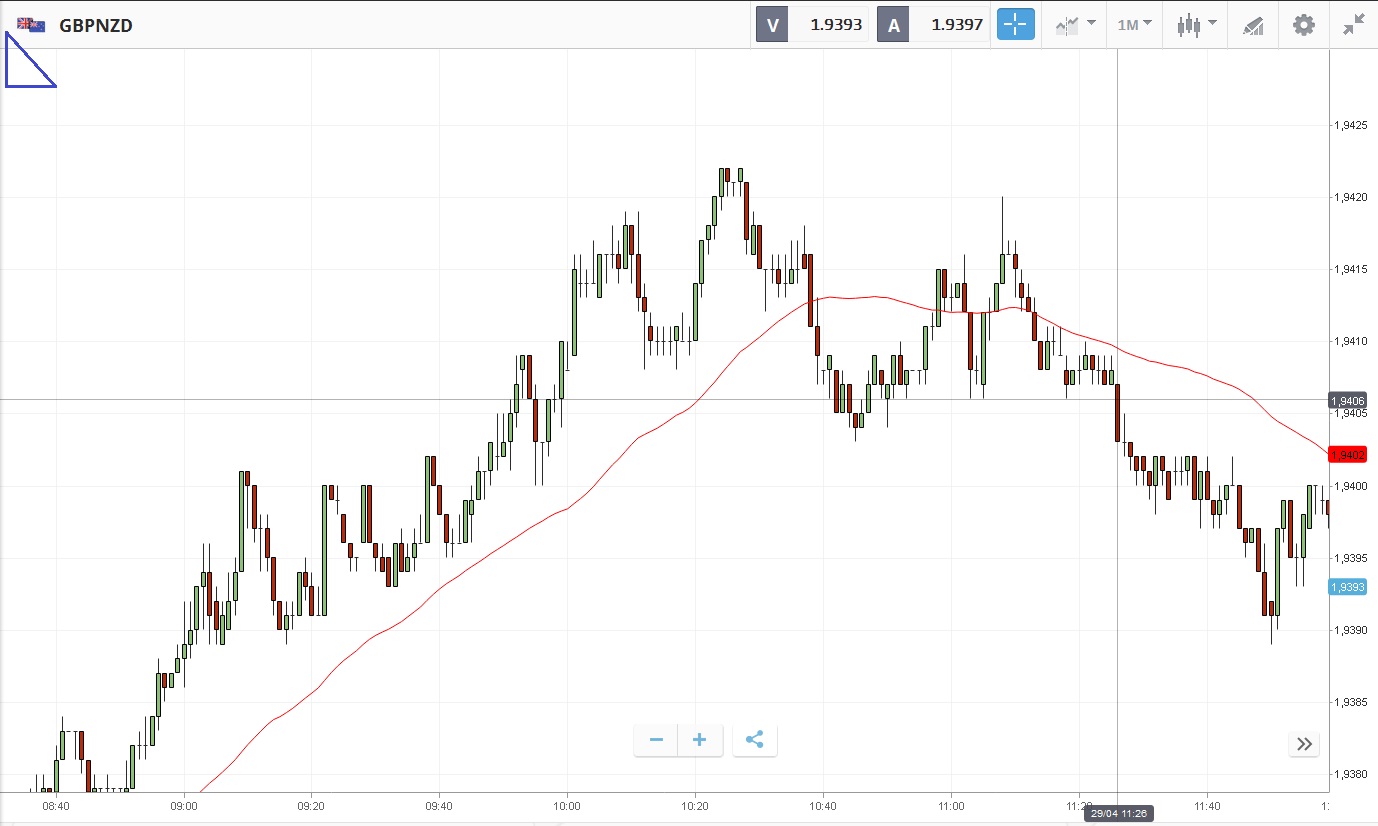1378x826 pixels.
Task: Zoom in with the plus button
Action: pyautogui.click(x=700, y=740)
